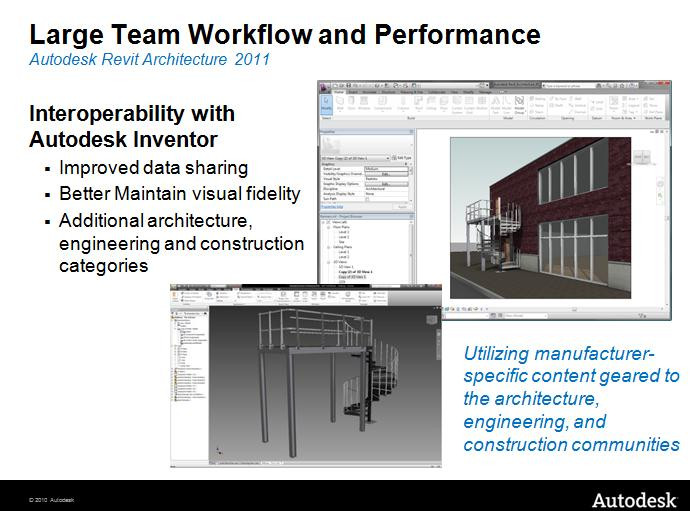
Task: Open the Detail Level Medium value dropdown
Action: [x=386, y=169]
